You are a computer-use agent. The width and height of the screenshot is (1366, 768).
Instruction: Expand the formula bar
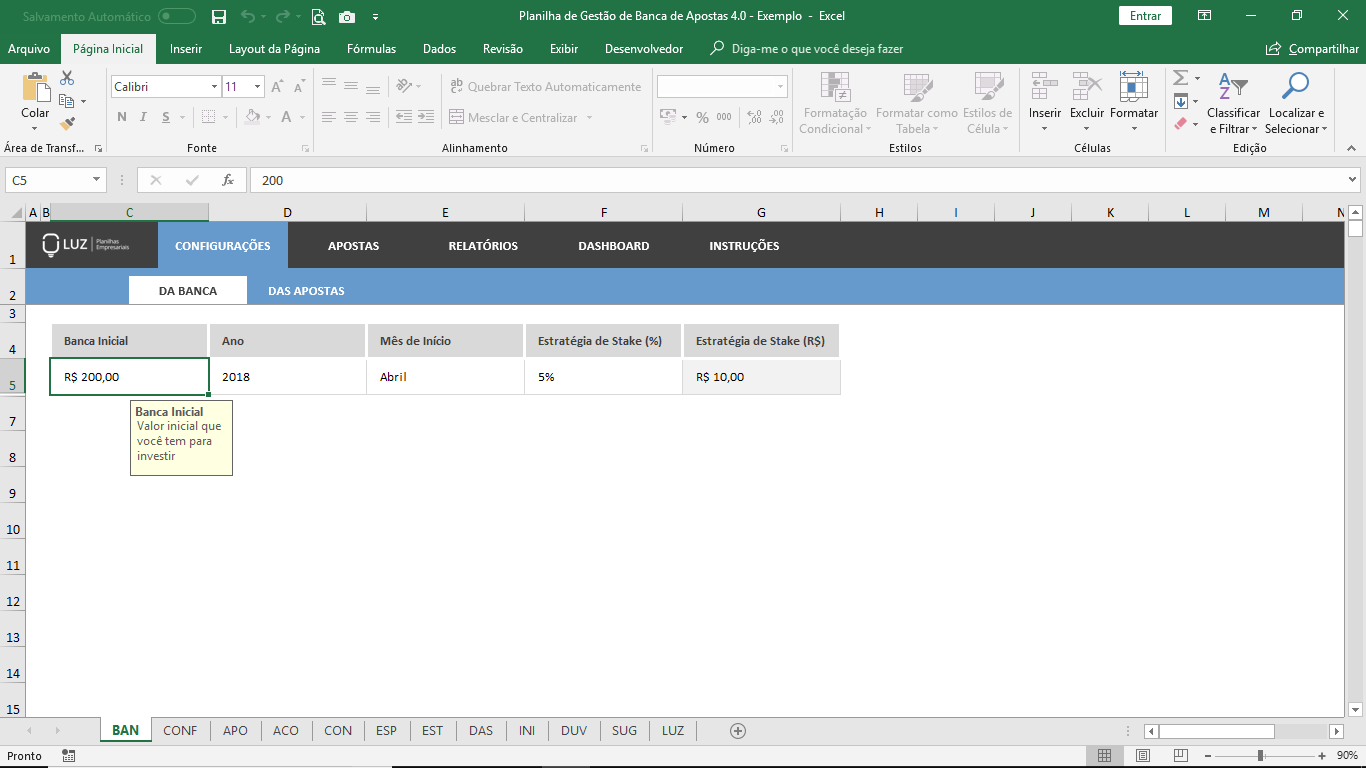coord(1353,180)
